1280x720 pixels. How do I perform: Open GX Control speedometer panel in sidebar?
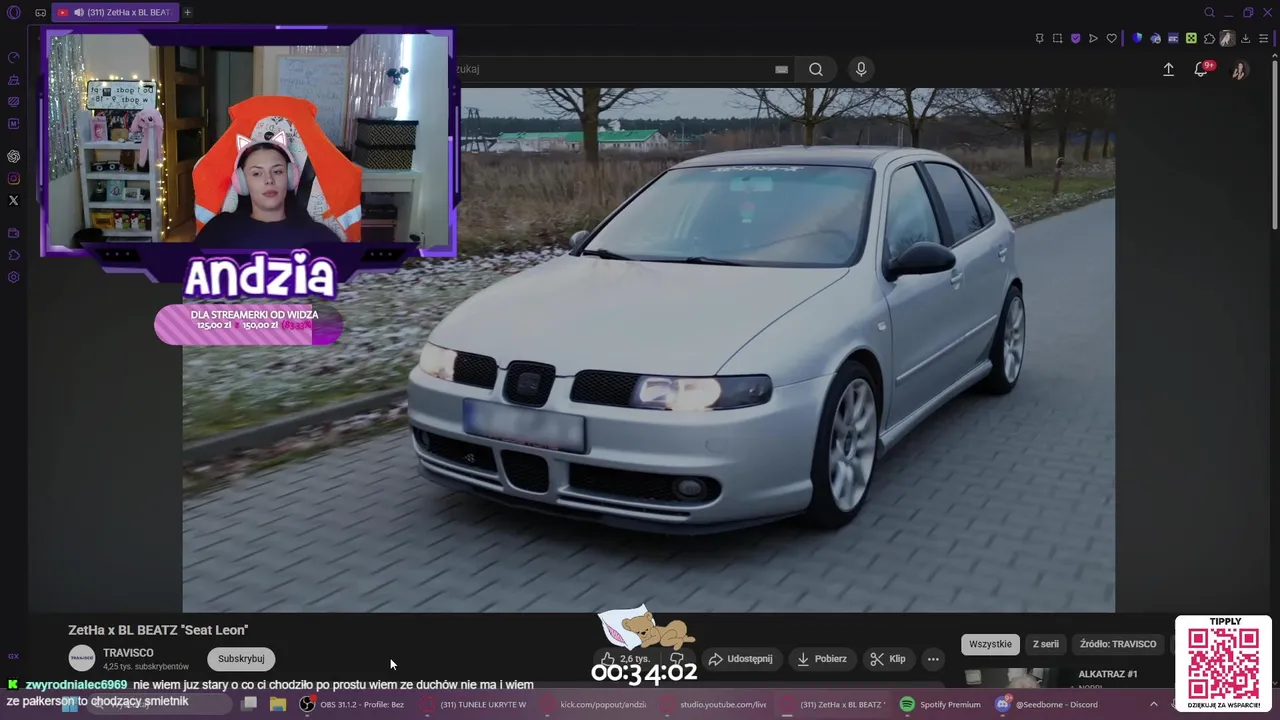13,57
